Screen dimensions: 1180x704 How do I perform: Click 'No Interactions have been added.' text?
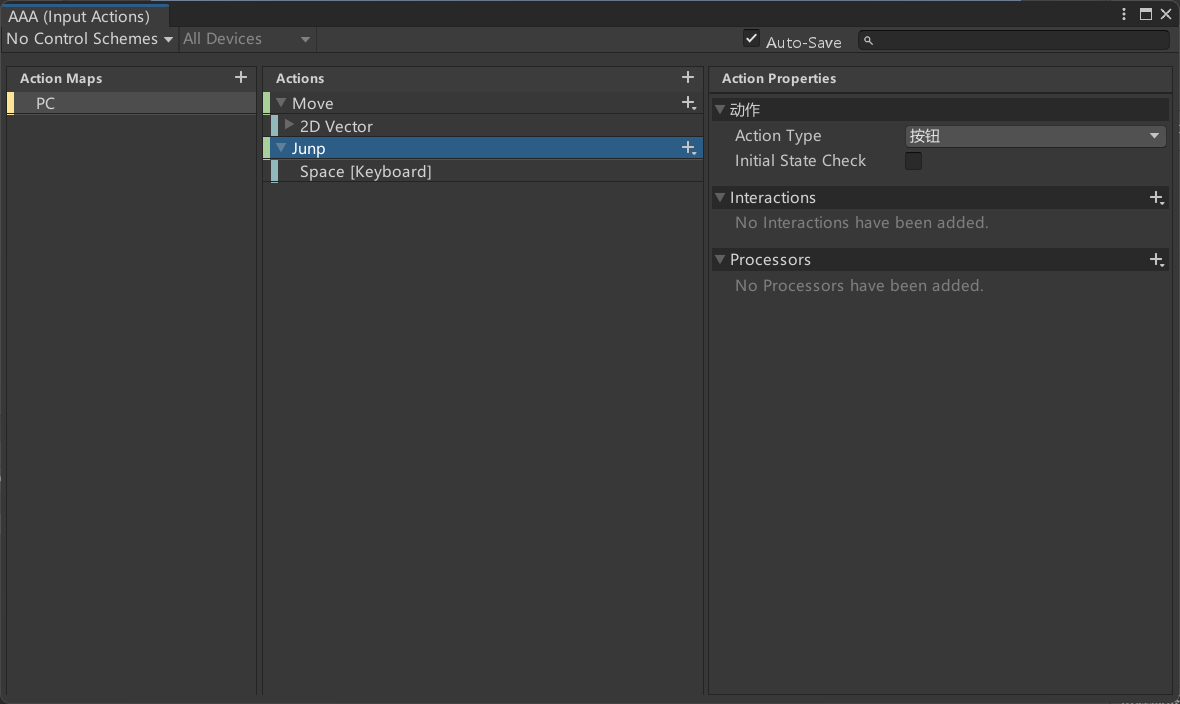pyautogui.click(x=862, y=223)
